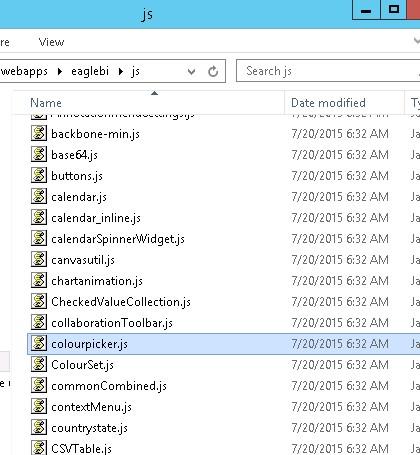Select the backbone-min.js file icon

(39, 133)
